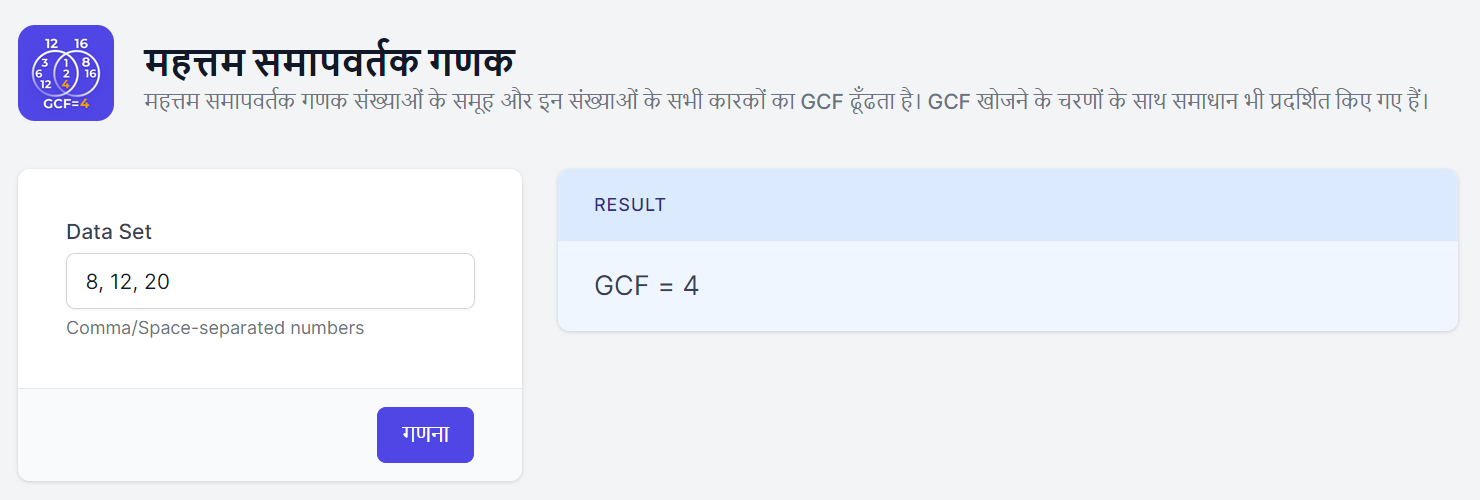Viewport: 1480px width, 500px height.
Task: Place cursor on number 20 in input
Action: click(157, 282)
